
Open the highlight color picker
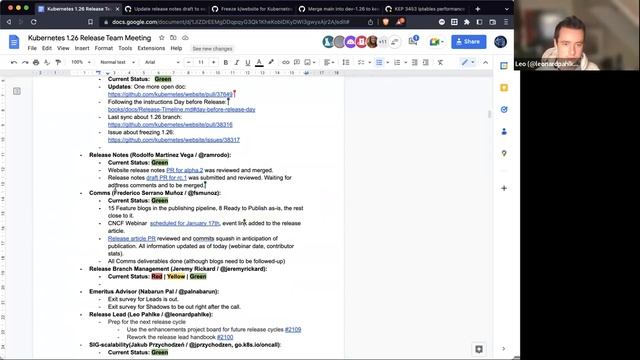click(x=271, y=62)
